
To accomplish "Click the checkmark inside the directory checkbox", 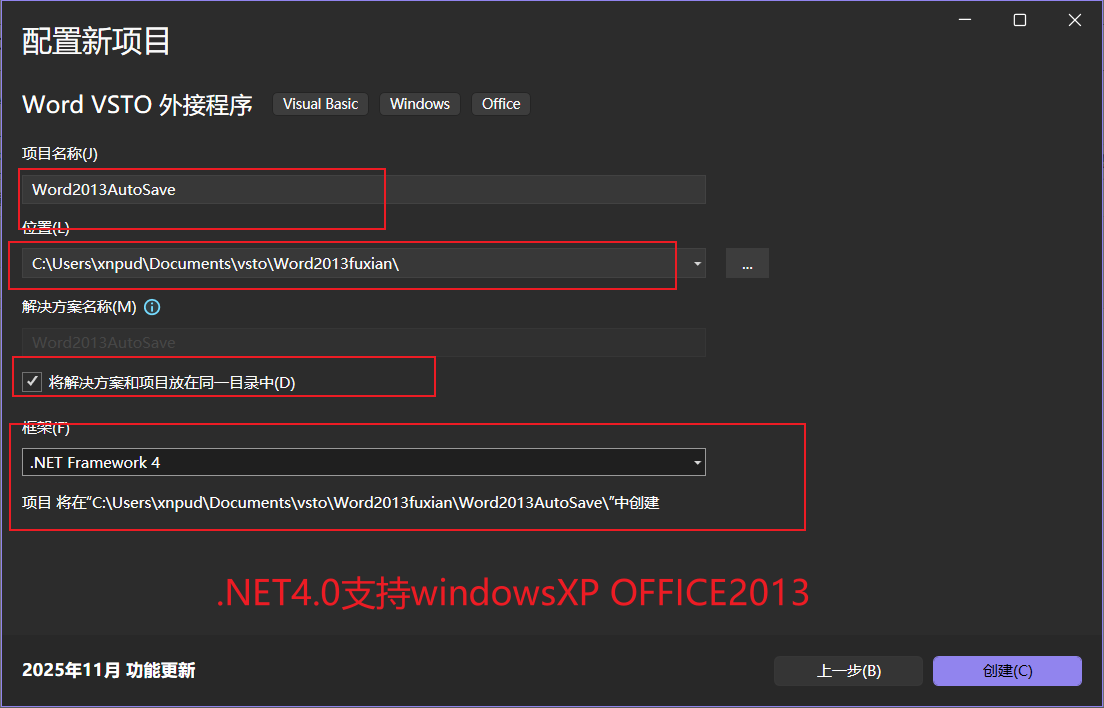I will (31, 380).
